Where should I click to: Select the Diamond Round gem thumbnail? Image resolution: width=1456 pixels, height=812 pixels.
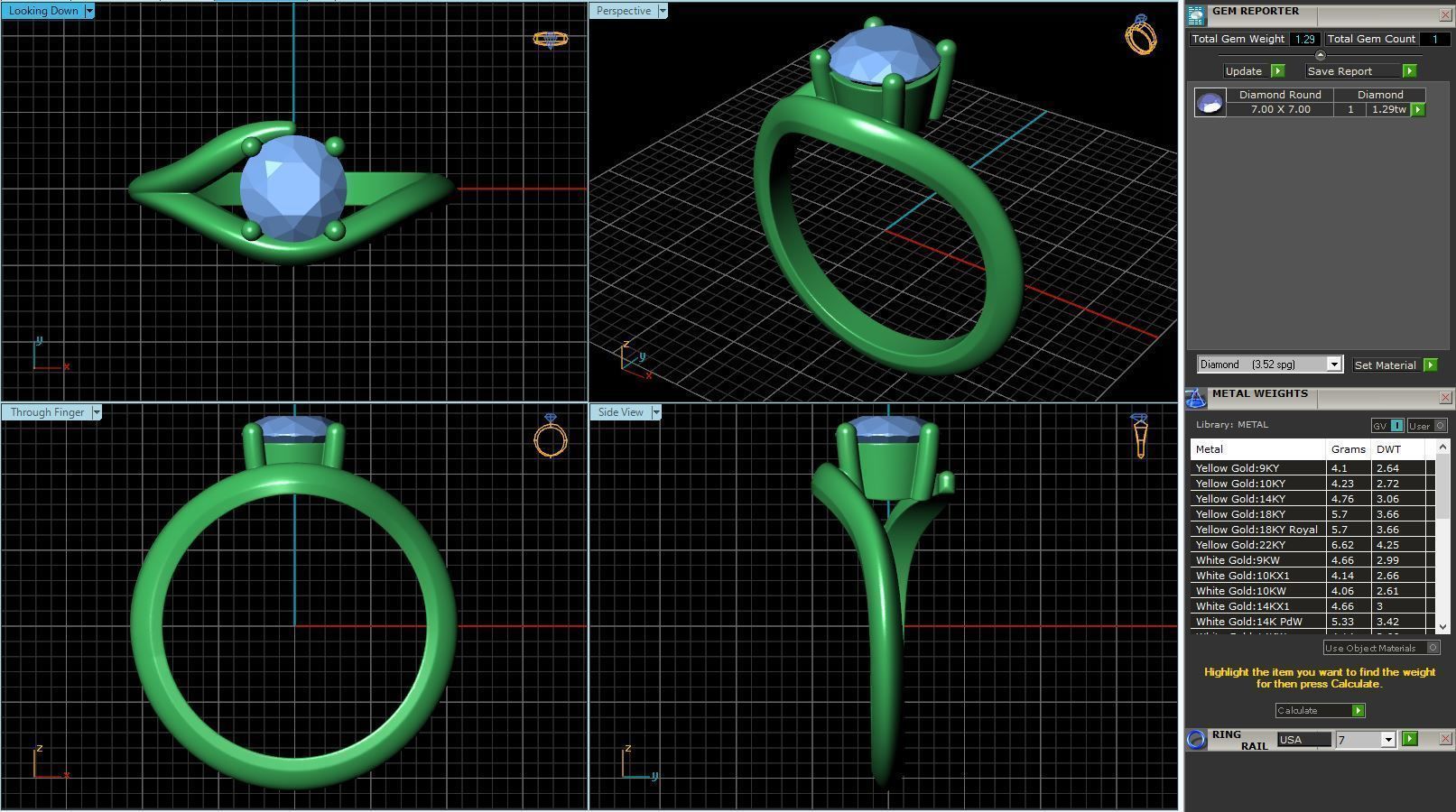point(1210,102)
